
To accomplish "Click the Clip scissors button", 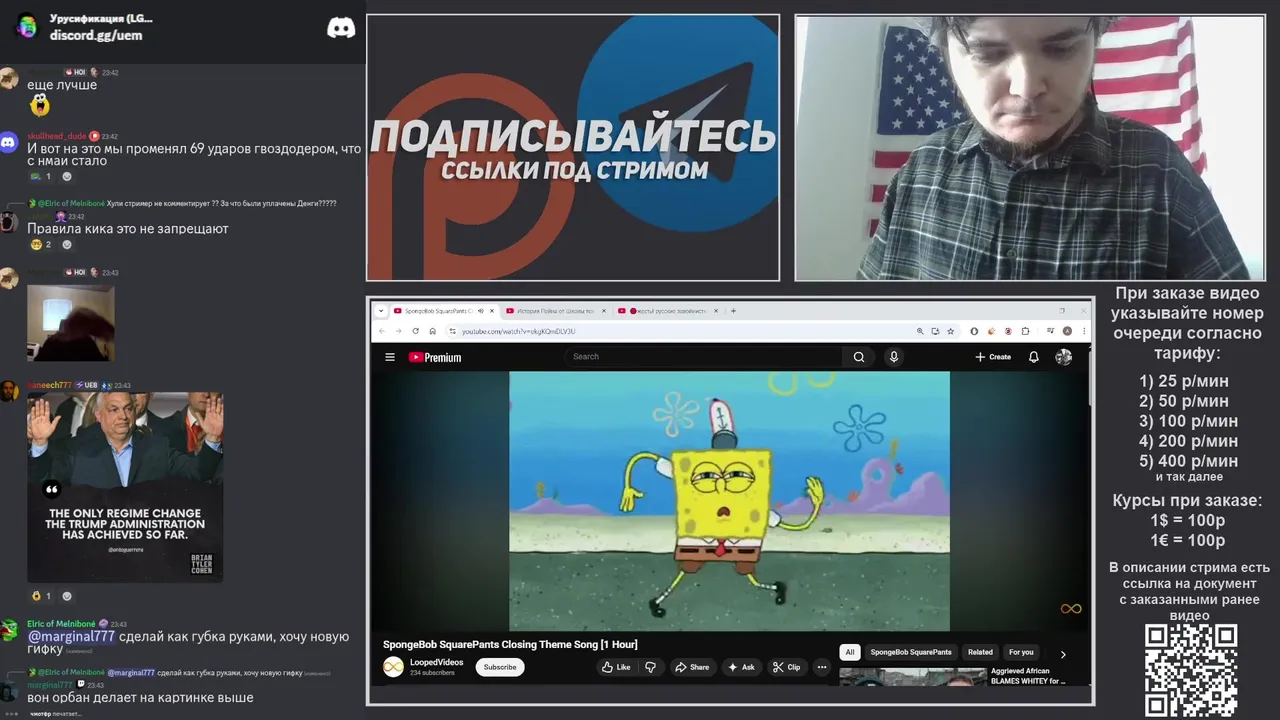I will pos(787,667).
